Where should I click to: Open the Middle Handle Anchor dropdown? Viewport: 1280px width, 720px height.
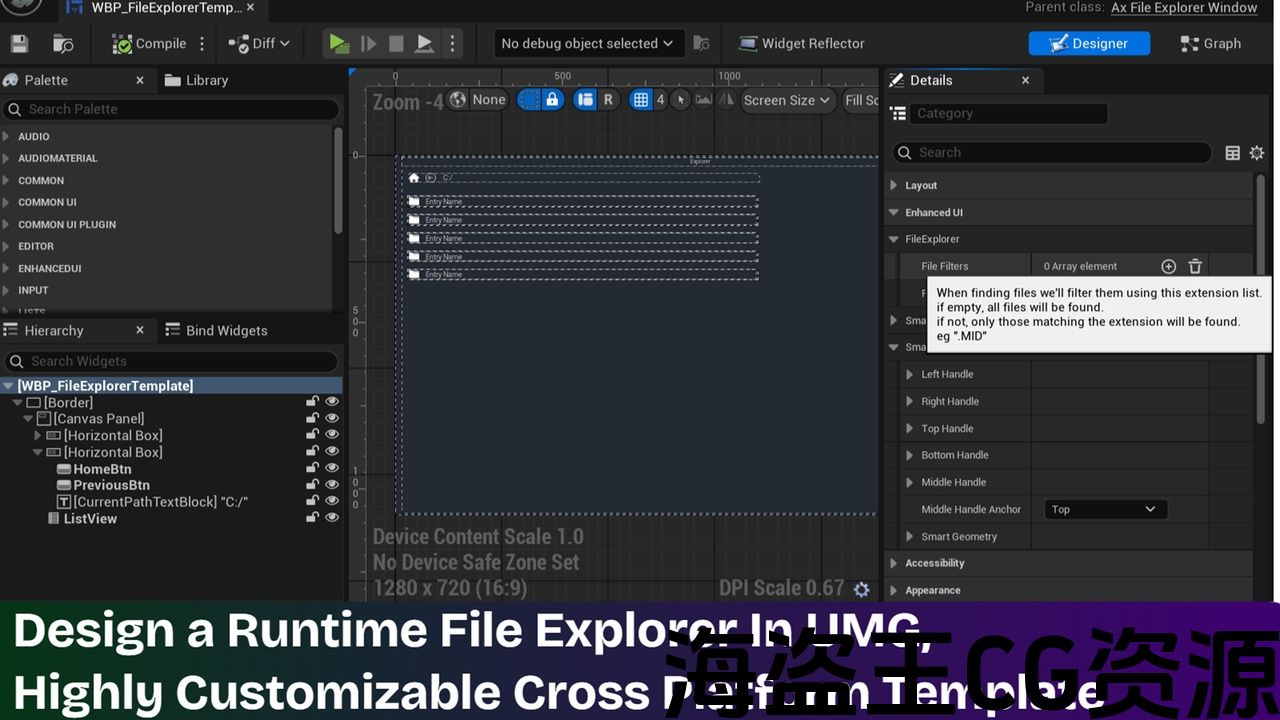point(1104,509)
